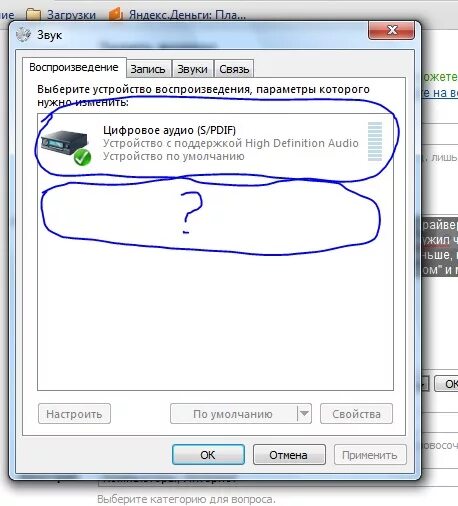Click the S/PDIF device volume level meter
Image resolution: width=458 pixels, height=506 pixels.
coord(375,141)
